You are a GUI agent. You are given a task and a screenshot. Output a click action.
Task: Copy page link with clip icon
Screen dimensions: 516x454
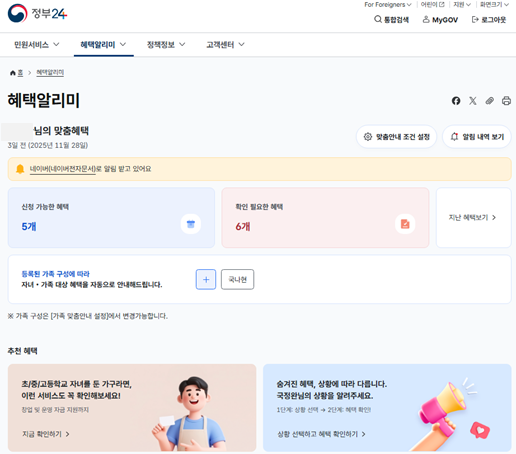pyautogui.click(x=489, y=101)
